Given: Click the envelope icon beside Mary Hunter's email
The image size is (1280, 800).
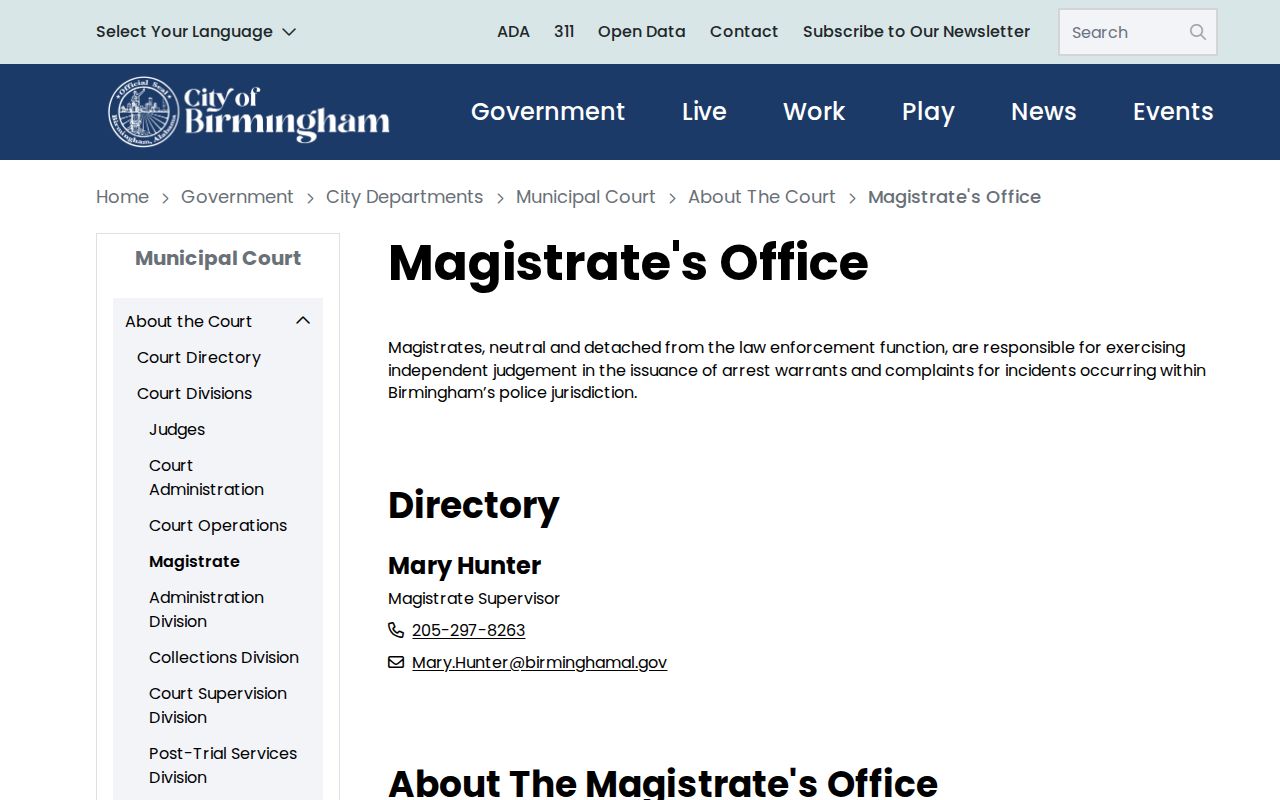Looking at the screenshot, I should 396,662.
